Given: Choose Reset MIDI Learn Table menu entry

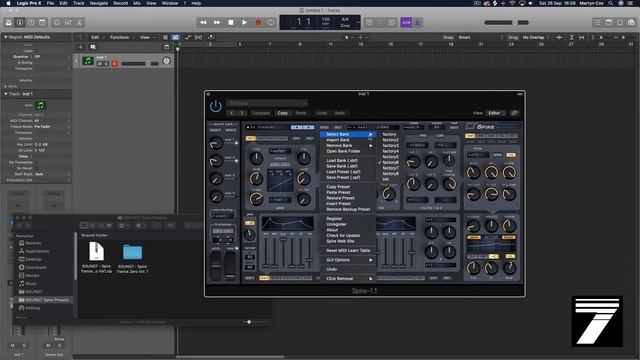Looking at the screenshot, I should point(347,251).
